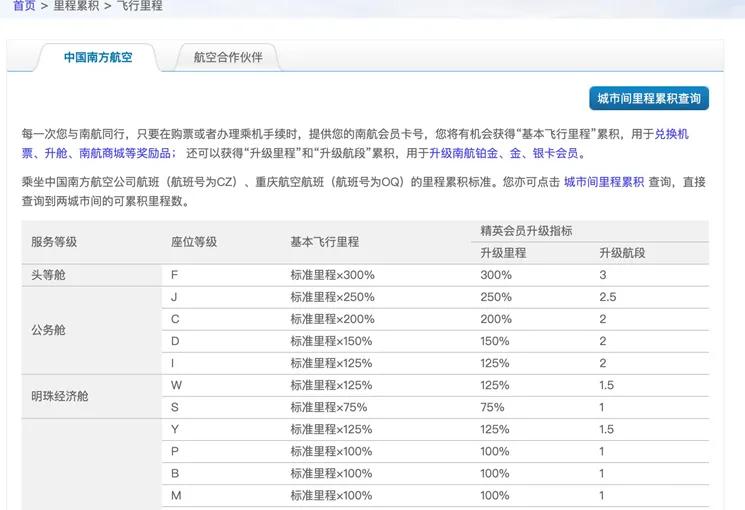Click the 基本飞行里程 column header

(x=324, y=242)
